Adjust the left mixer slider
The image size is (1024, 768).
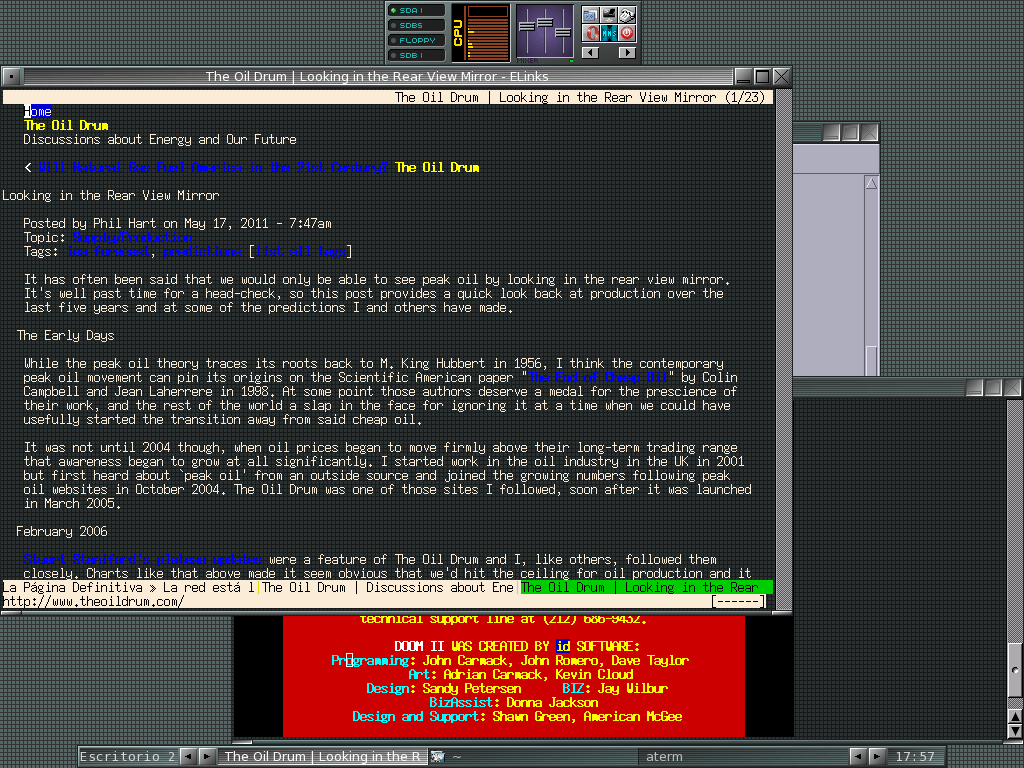pos(526,28)
